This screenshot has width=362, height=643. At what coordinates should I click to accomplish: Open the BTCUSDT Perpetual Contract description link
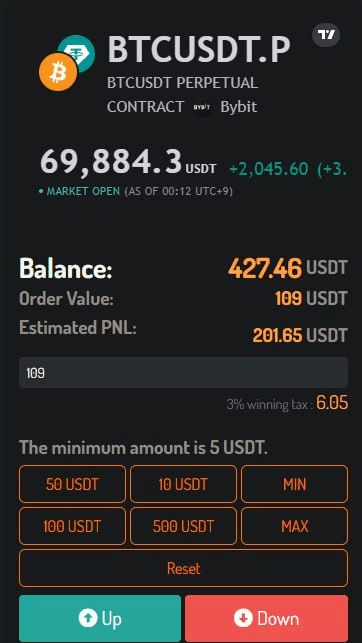(182, 95)
